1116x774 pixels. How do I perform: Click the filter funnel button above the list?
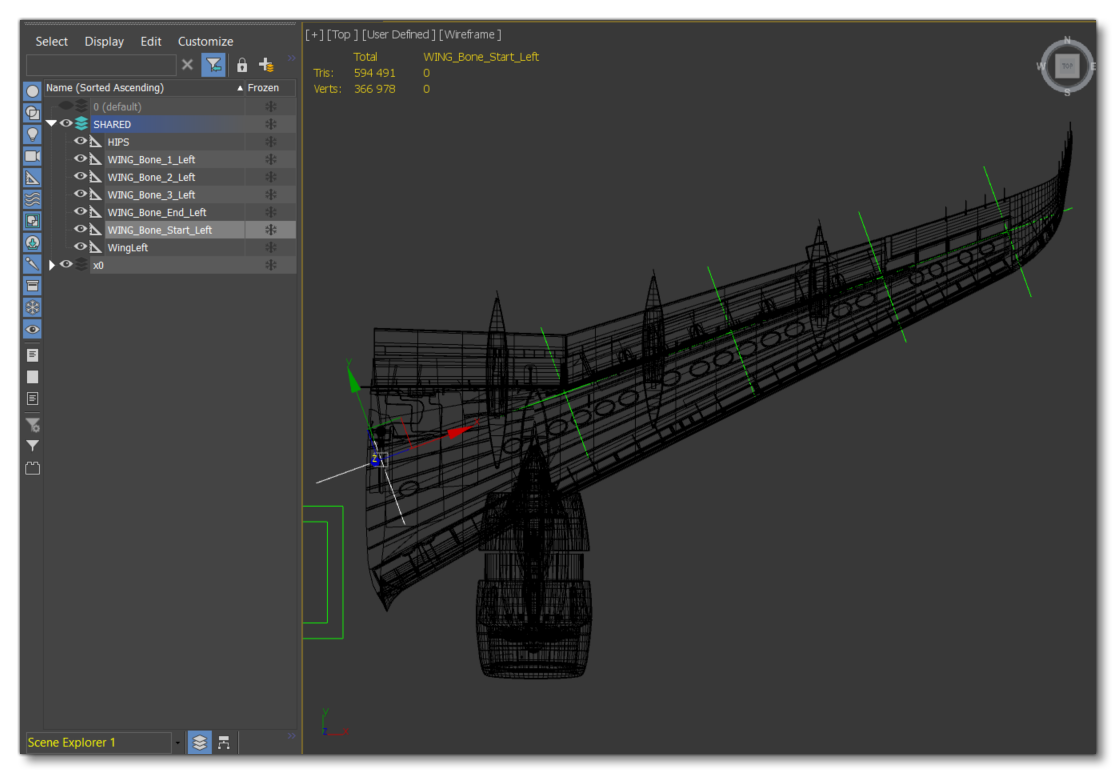(x=216, y=64)
